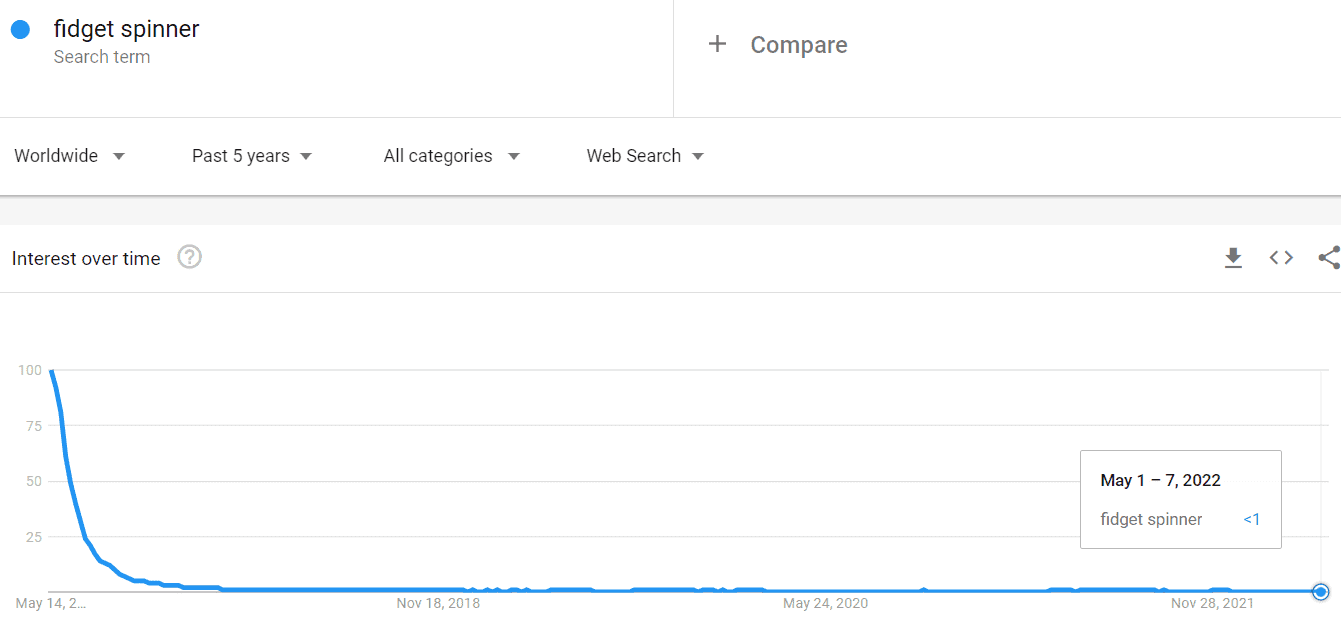1341x634 pixels.
Task: Click the blue fidget spinner color dot
Action: coord(20,30)
